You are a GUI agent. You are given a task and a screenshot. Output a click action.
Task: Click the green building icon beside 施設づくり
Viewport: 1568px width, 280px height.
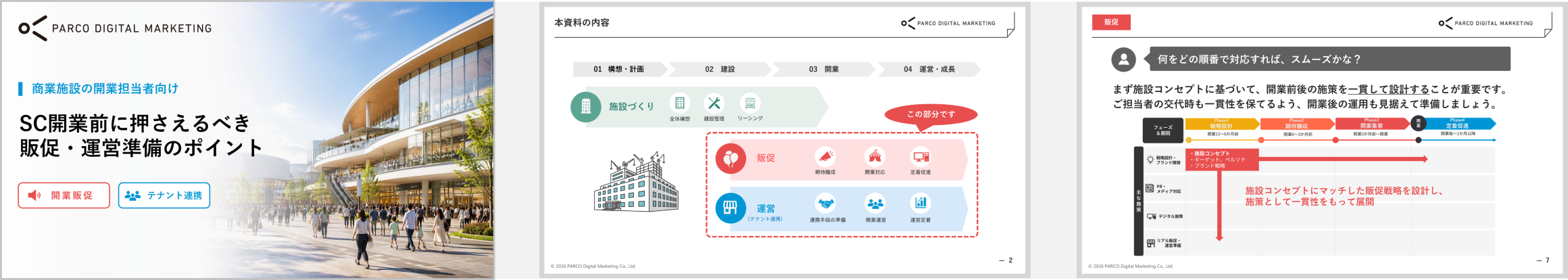pyautogui.click(x=586, y=107)
